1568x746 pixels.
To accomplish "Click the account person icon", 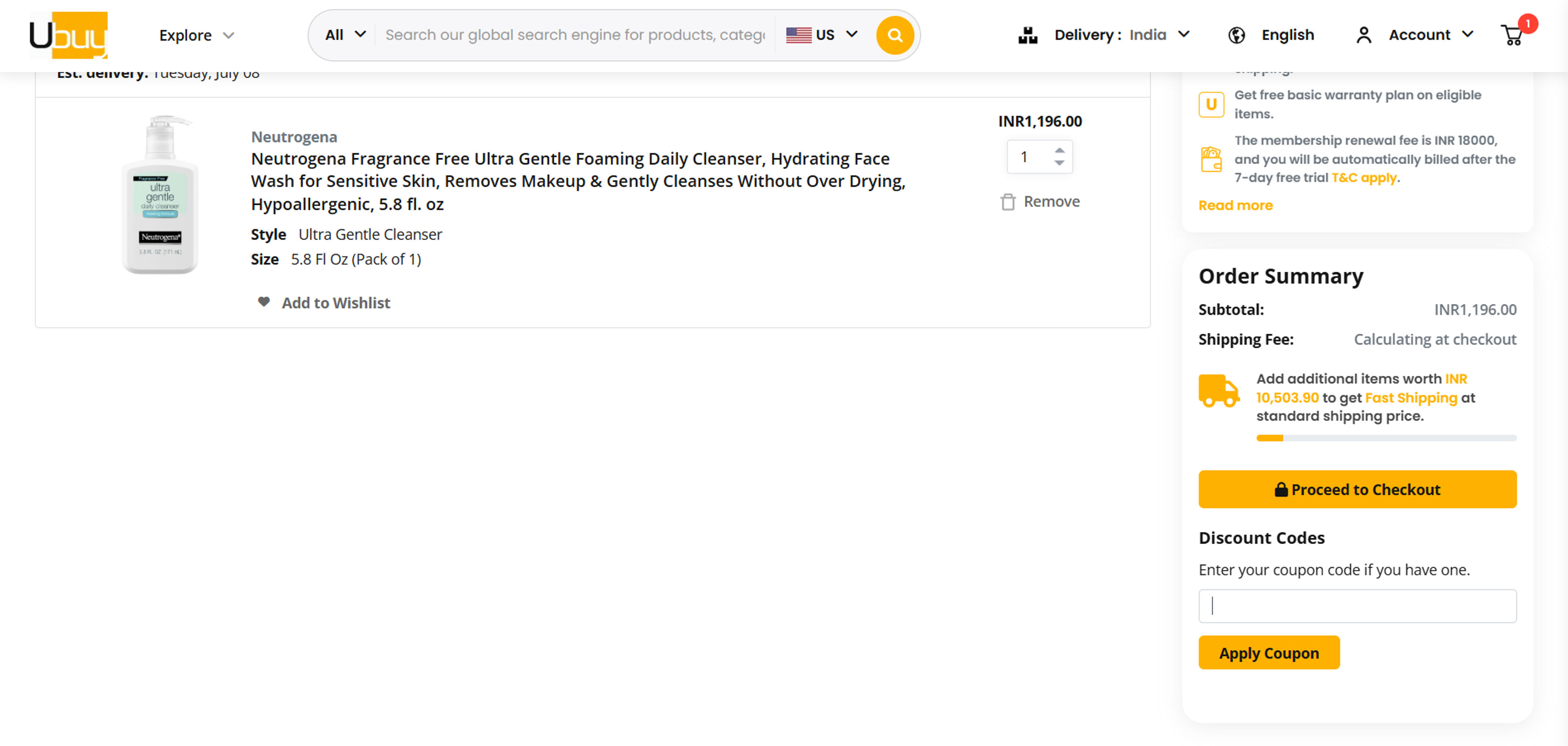I will (1363, 35).
